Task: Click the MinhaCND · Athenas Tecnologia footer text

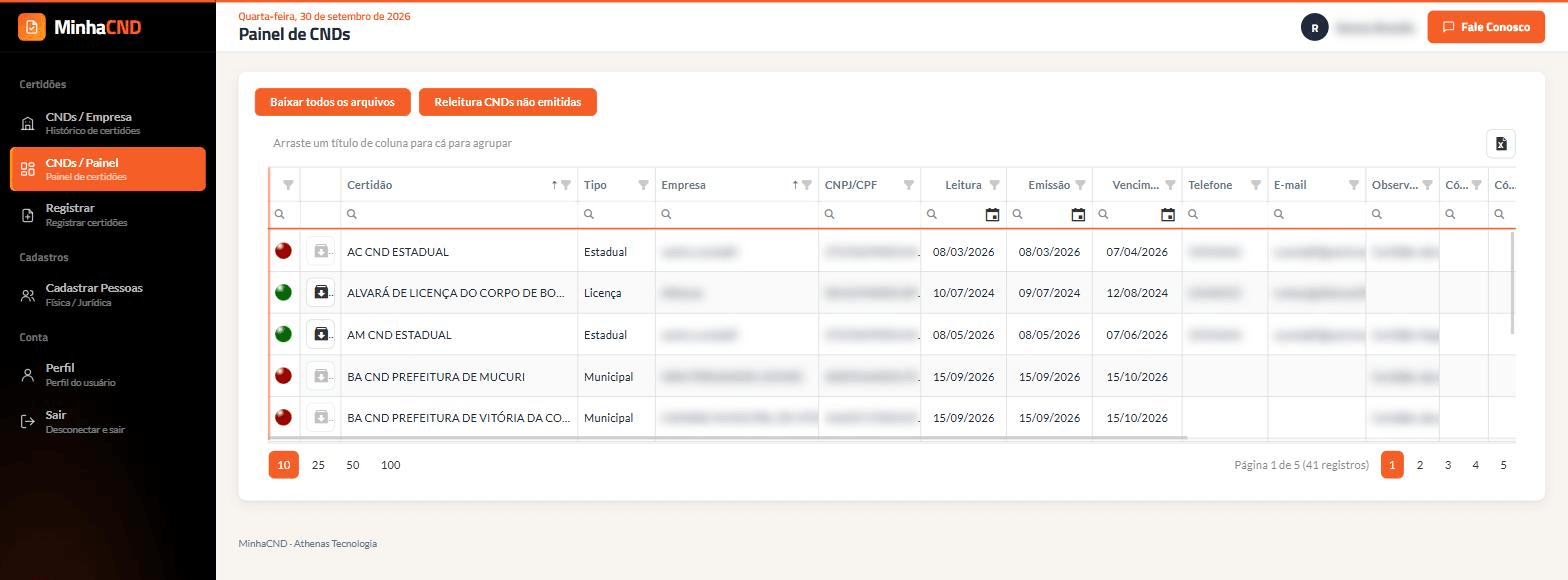Action: [308, 544]
